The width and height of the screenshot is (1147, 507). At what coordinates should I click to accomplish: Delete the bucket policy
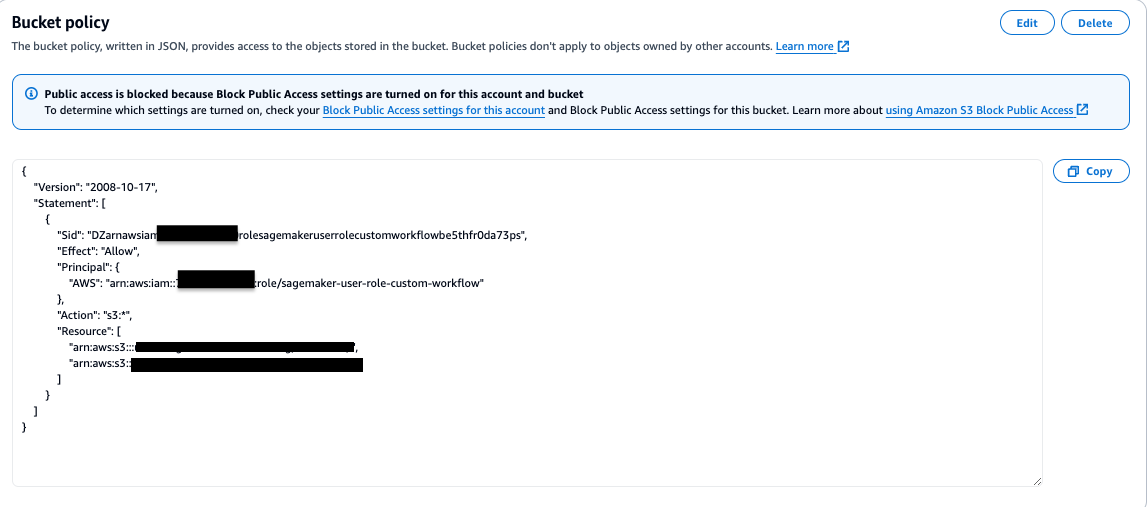pyautogui.click(x=1095, y=23)
